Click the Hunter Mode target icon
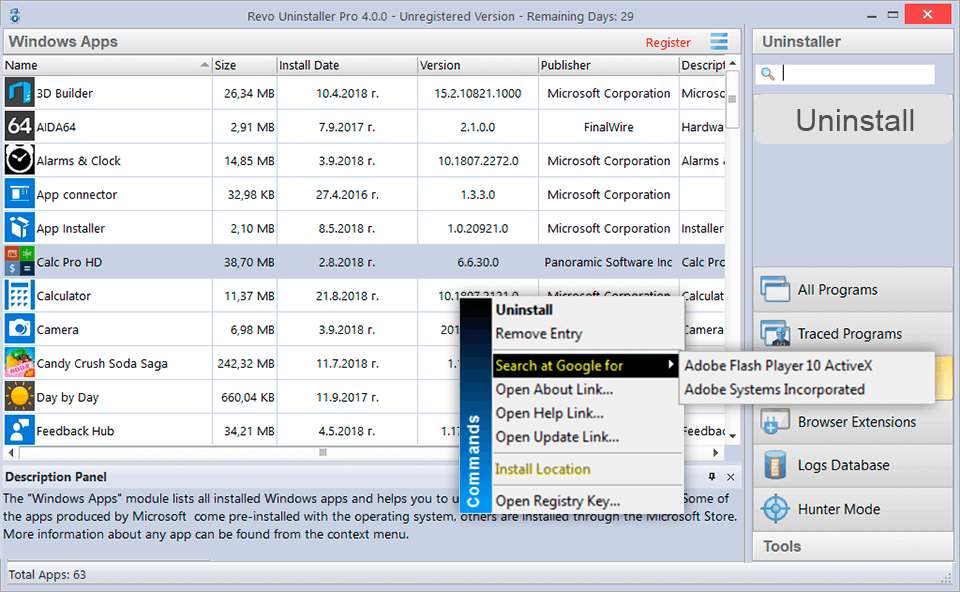Screen dimensions: 960x592 click(776, 509)
